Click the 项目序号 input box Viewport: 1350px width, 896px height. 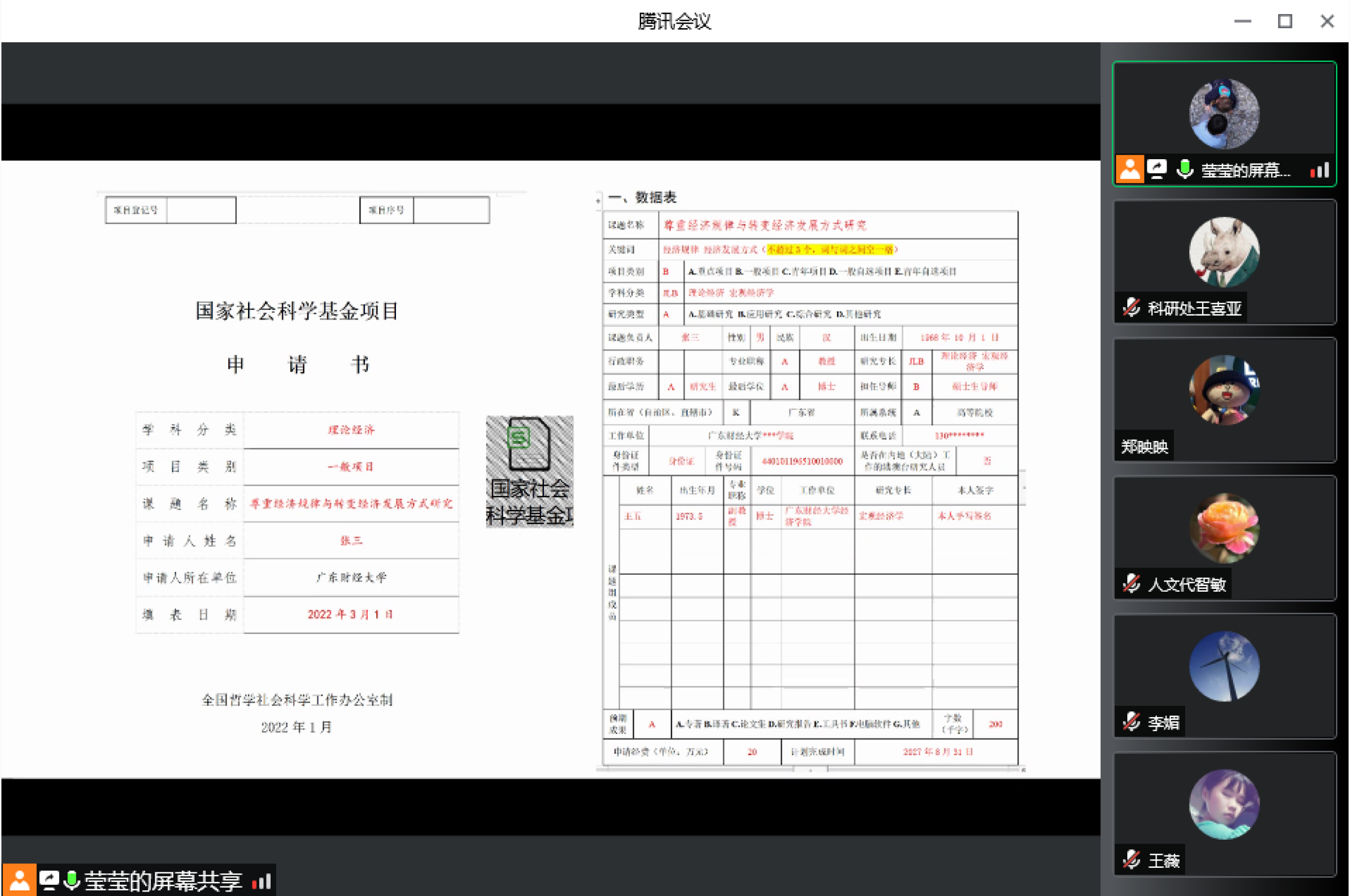click(x=451, y=210)
